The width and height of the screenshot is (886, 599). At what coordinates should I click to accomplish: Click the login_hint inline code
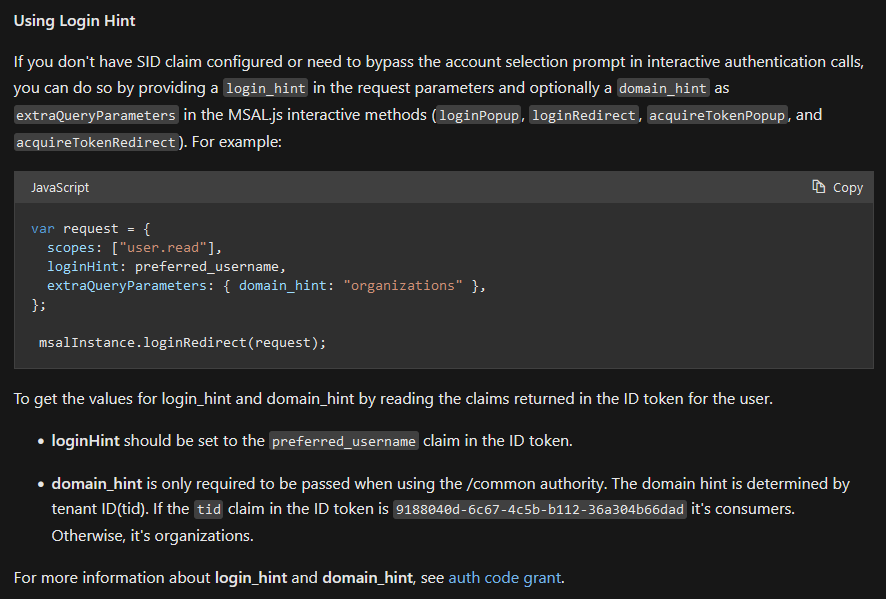point(266,88)
